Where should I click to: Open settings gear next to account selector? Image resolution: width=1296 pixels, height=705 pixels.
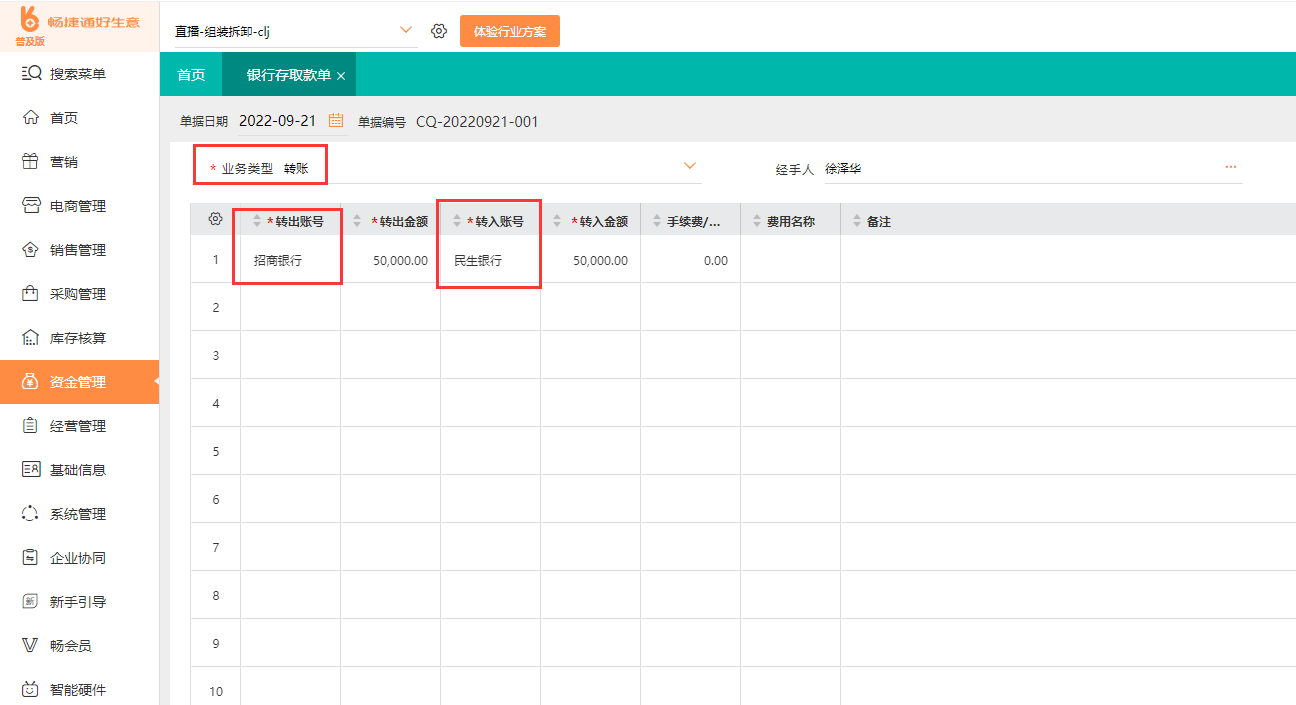(438, 31)
